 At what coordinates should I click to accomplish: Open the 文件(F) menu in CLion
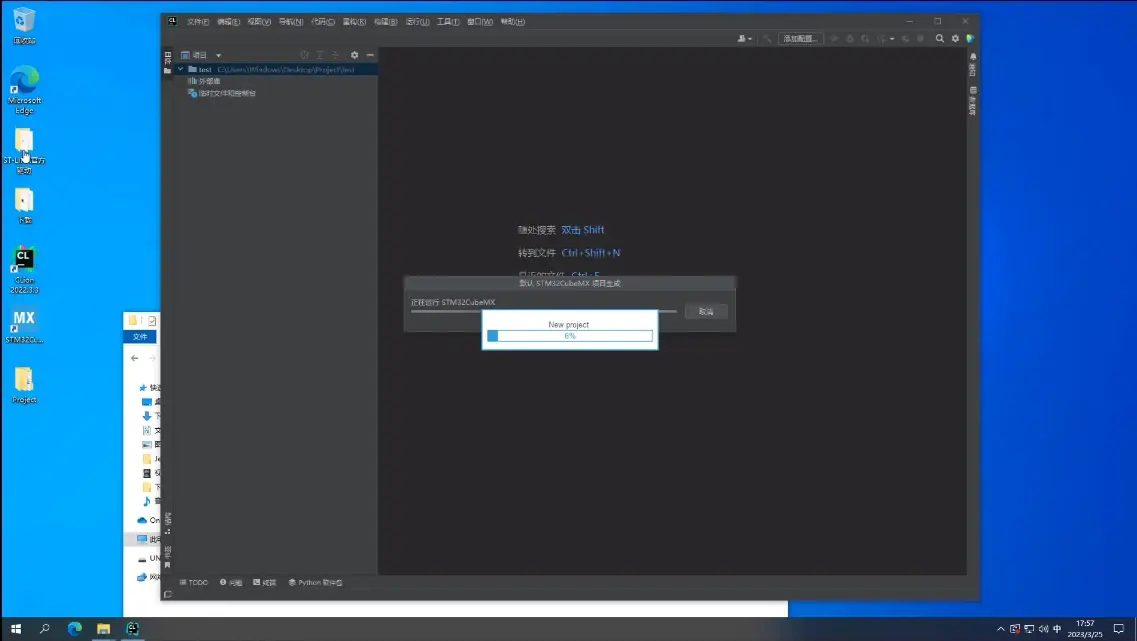point(197,22)
